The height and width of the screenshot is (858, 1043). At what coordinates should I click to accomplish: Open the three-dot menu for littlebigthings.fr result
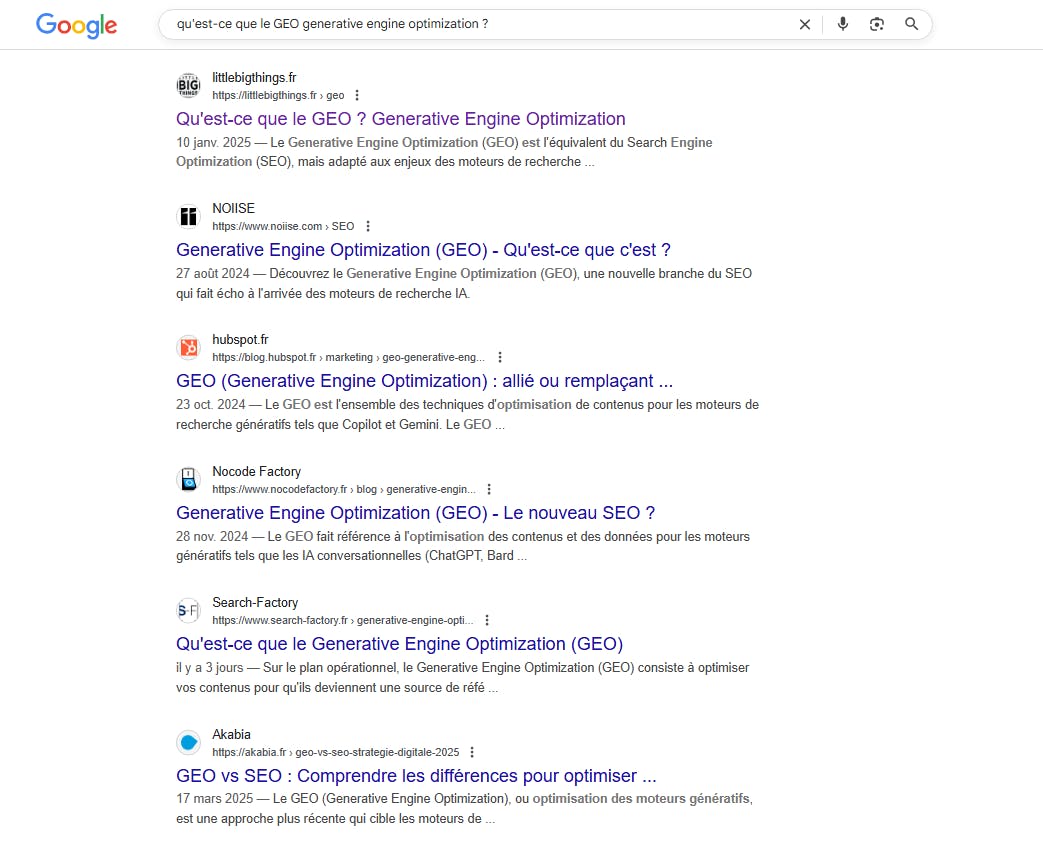click(357, 95)
